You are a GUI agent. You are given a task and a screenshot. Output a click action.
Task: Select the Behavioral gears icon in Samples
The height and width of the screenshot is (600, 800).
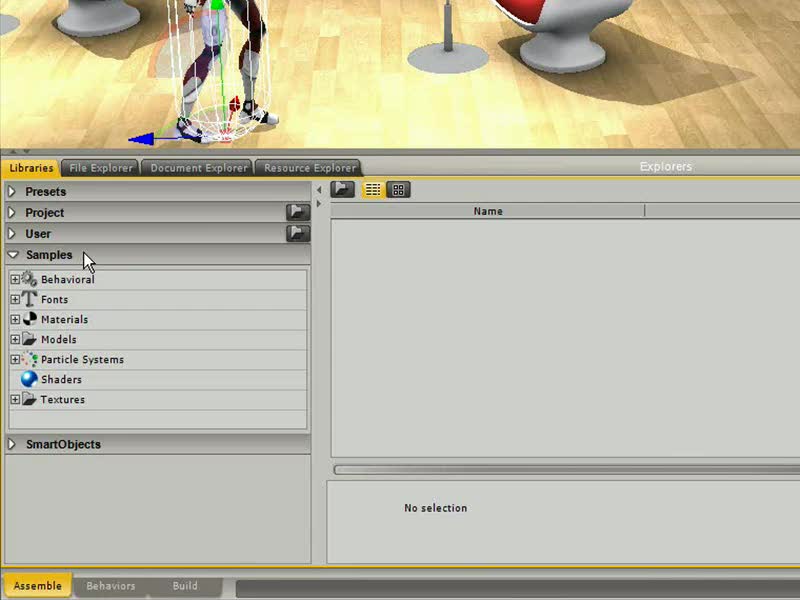[x=29, y=279]
